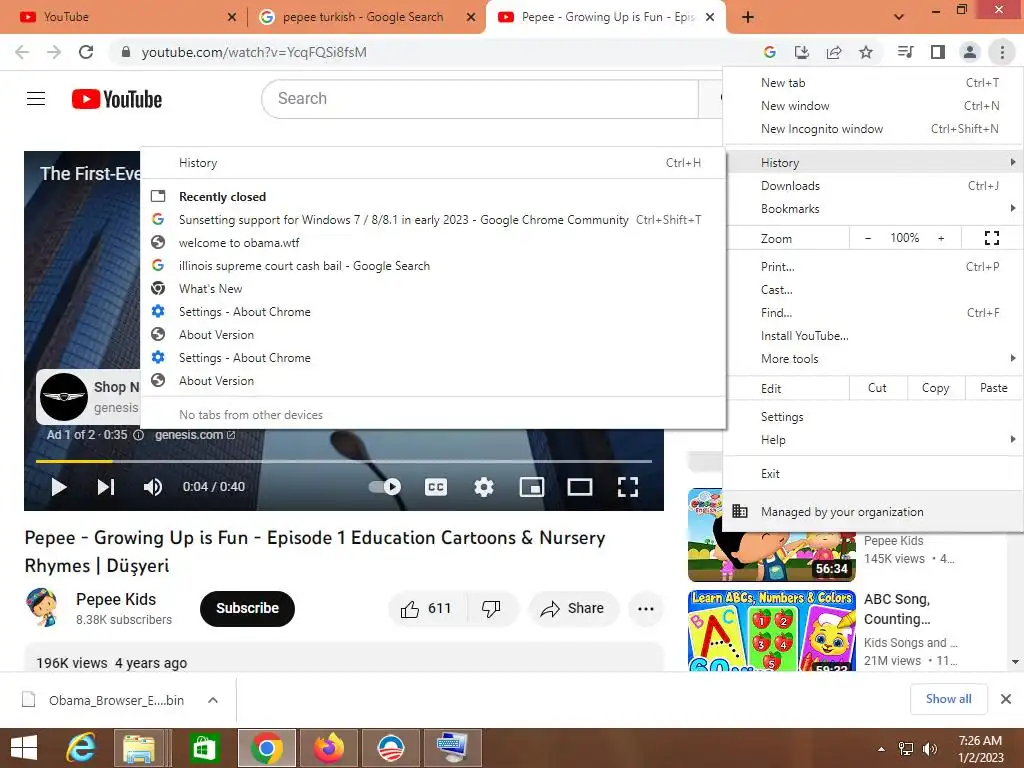
Task: Bookmark this page with the star icon
Action: point(866,52)
